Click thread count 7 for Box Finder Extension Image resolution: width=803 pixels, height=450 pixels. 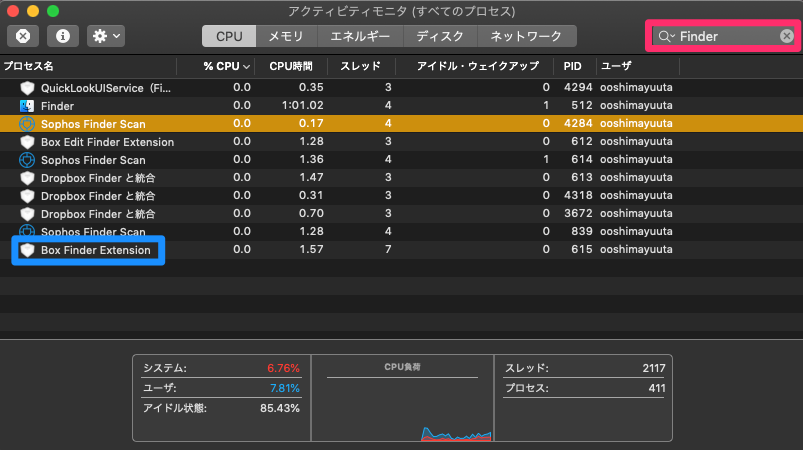(x=388, y=249)
